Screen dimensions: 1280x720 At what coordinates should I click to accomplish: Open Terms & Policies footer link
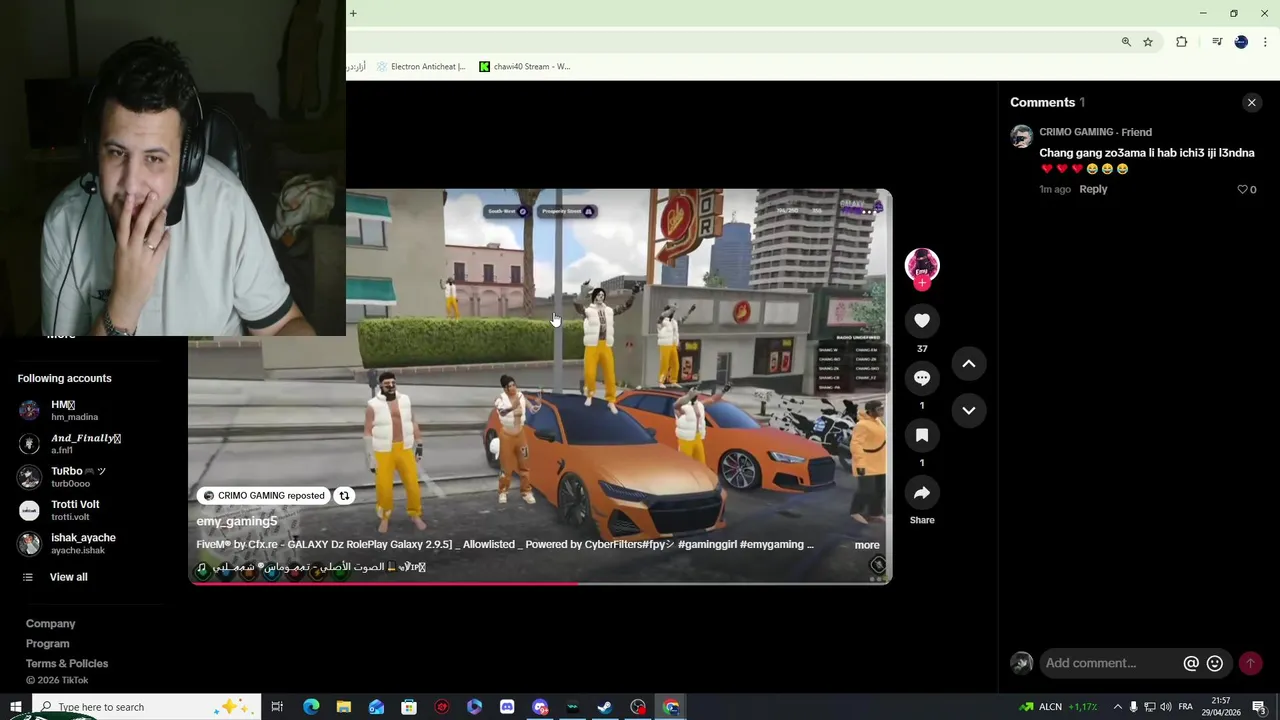pyautogui.click(x=67, y=664)
